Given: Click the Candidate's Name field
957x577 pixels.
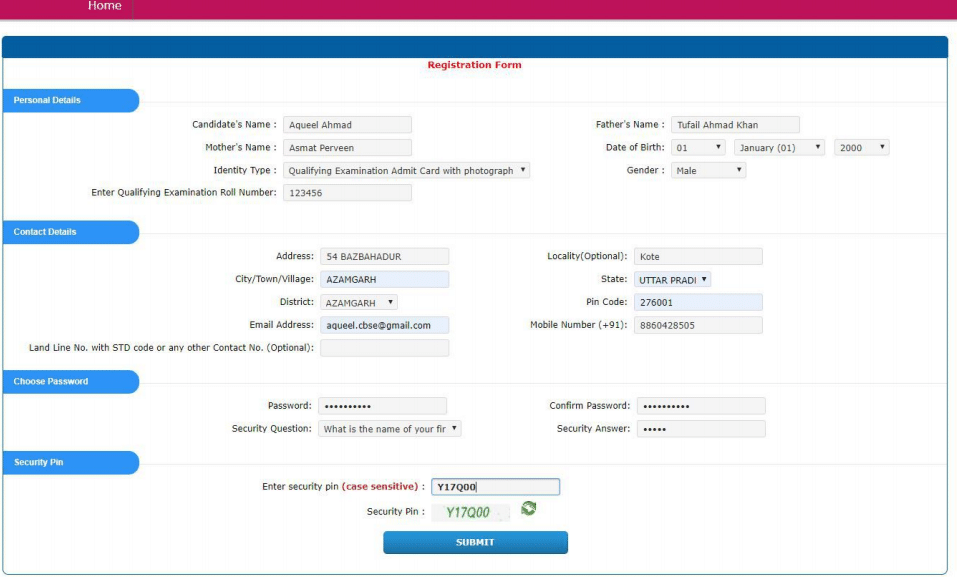Looking at the screenshot, I should tap(347, 125).
